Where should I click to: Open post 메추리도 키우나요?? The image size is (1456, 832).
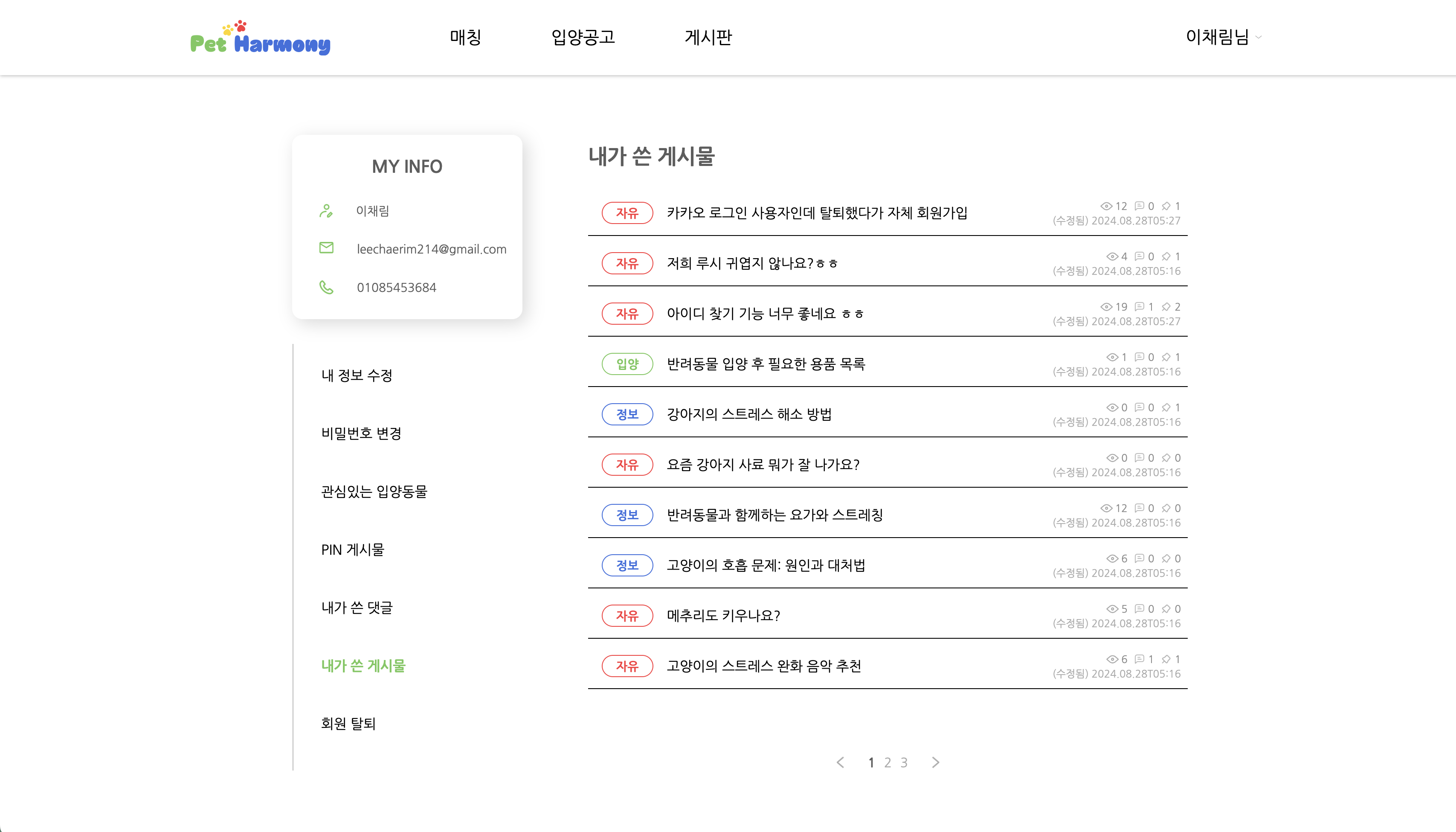pos(723,615)
